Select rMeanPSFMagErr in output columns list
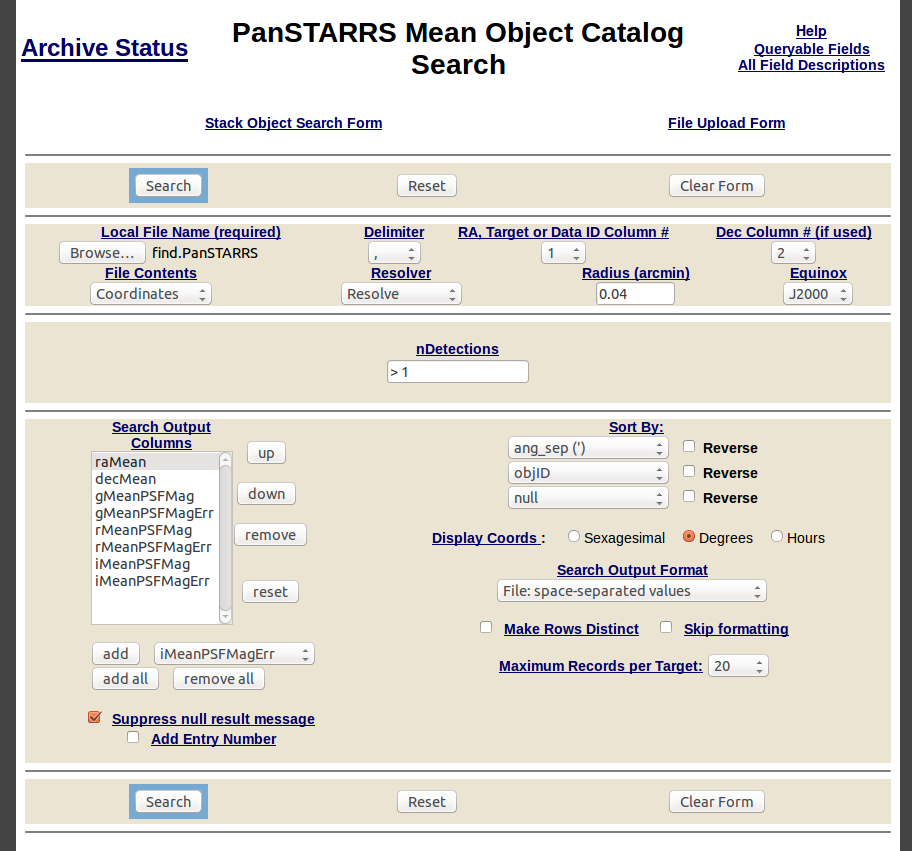Image resolution: width=912 pixels, height=851 pixels. click(x=155, y=547)
